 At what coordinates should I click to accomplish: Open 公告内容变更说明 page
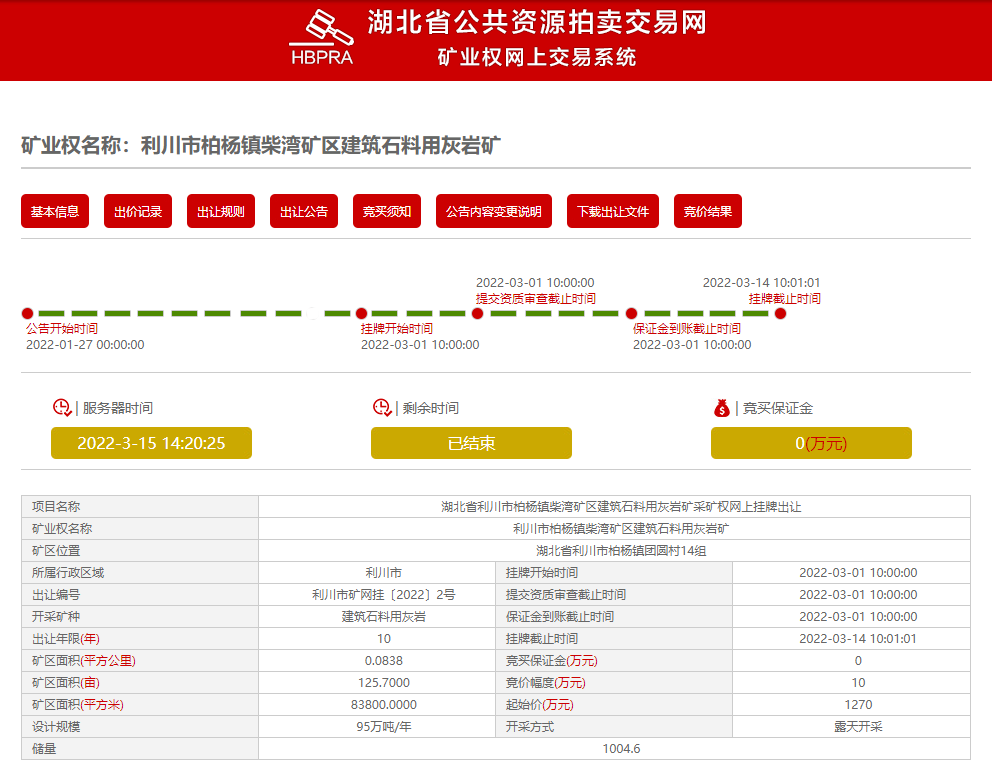tap(493, 211)
